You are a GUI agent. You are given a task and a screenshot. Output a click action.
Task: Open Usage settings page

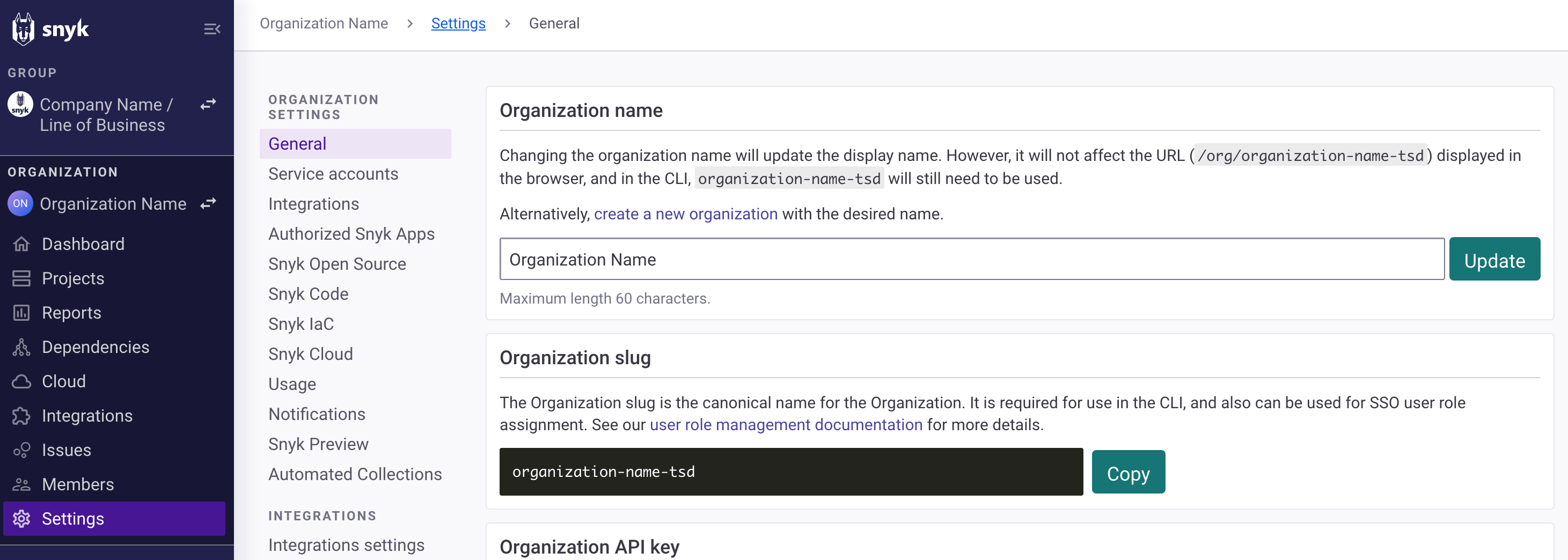(292, 385)
